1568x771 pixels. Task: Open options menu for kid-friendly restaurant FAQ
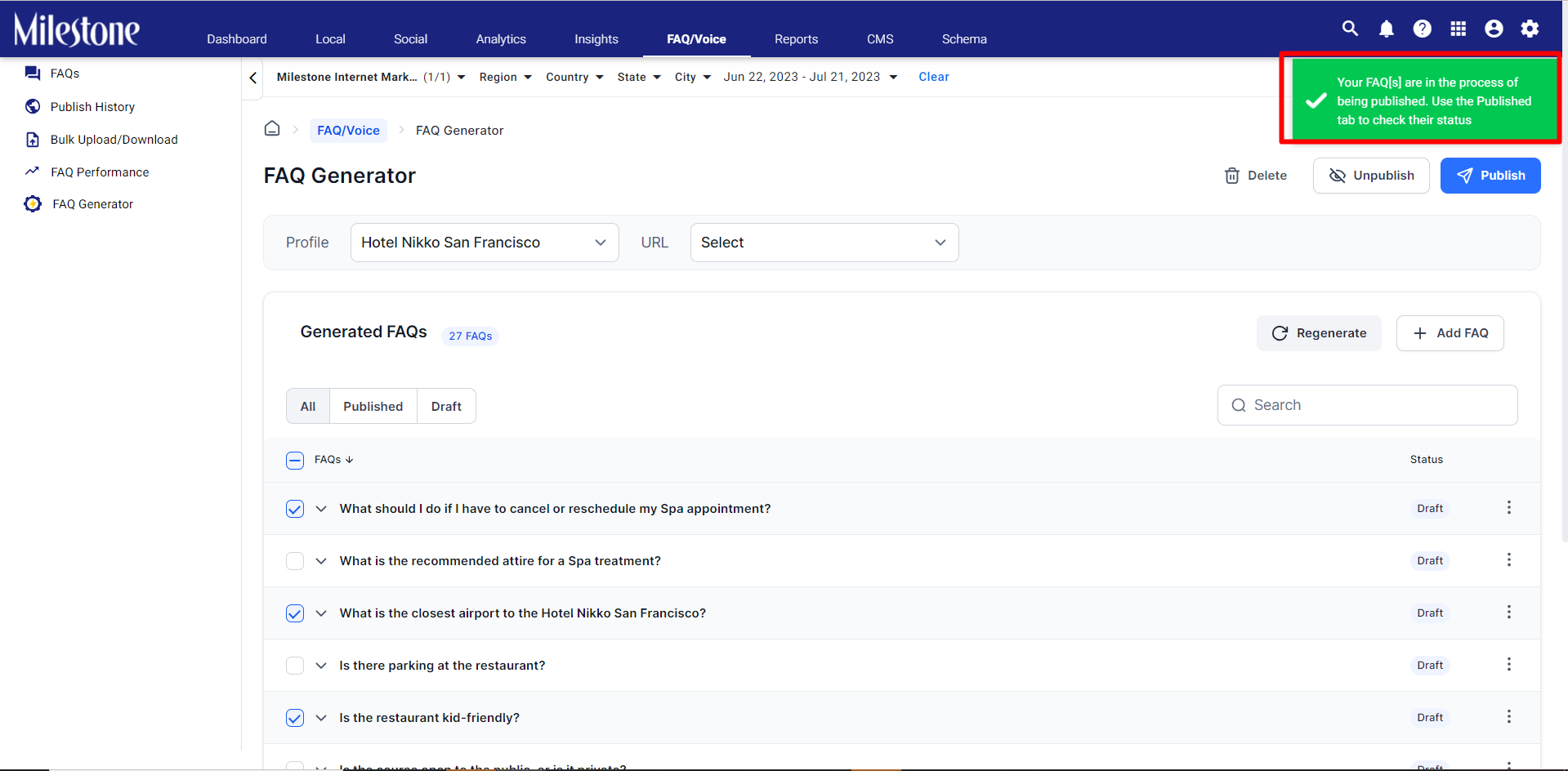(x=1509, y=716)
